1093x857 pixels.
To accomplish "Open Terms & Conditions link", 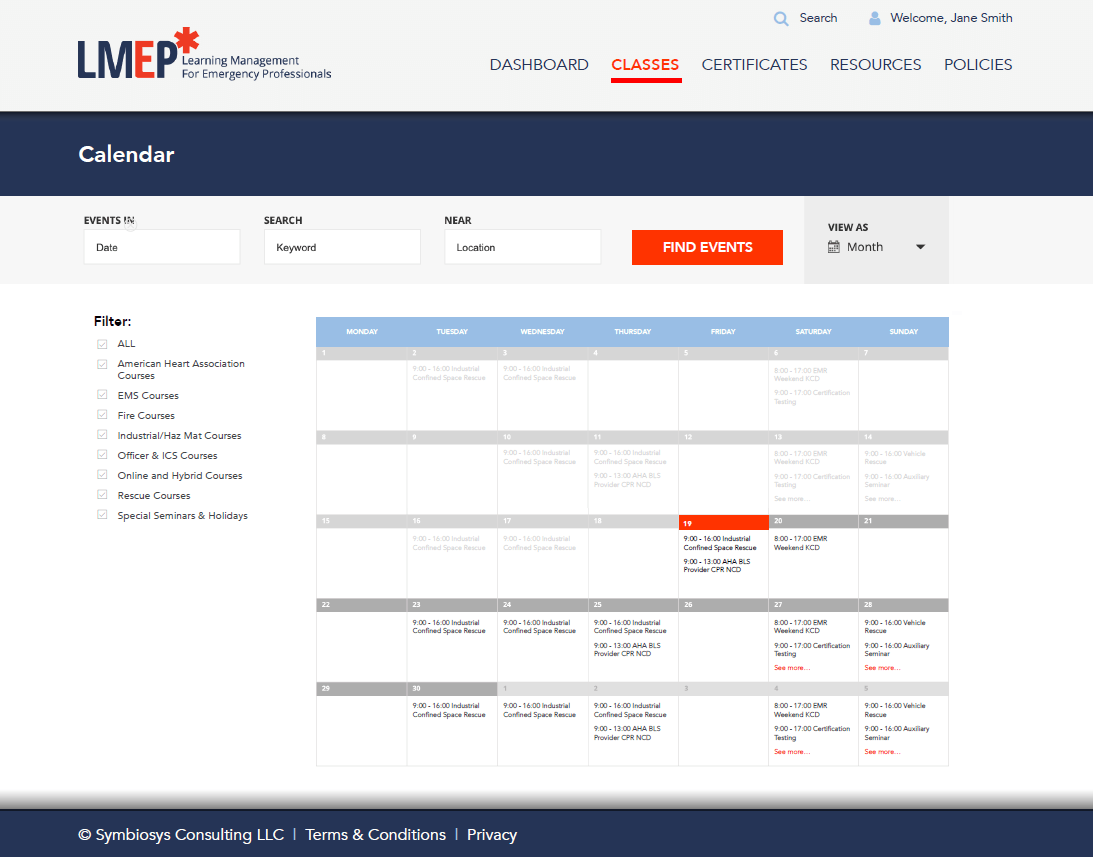I will 376,835.
